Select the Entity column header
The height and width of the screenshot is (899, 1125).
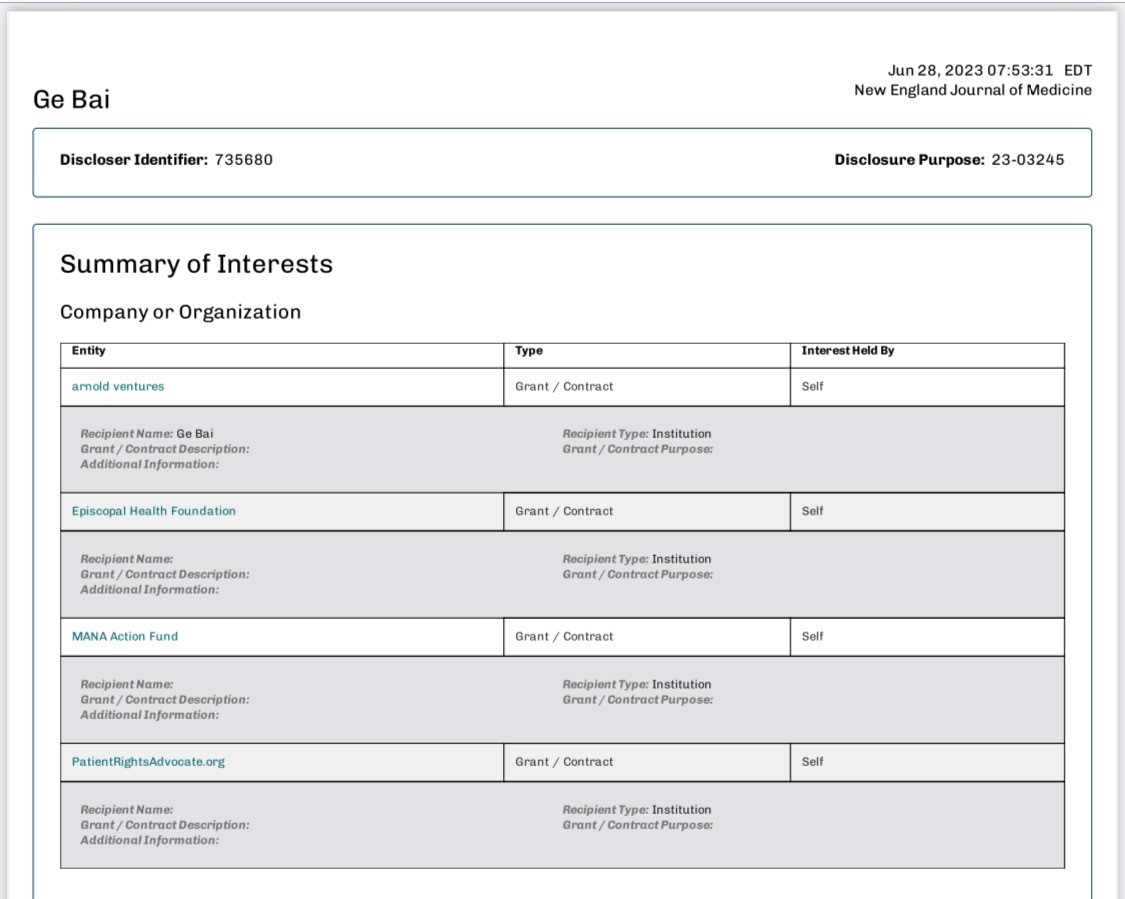(88, 351)
